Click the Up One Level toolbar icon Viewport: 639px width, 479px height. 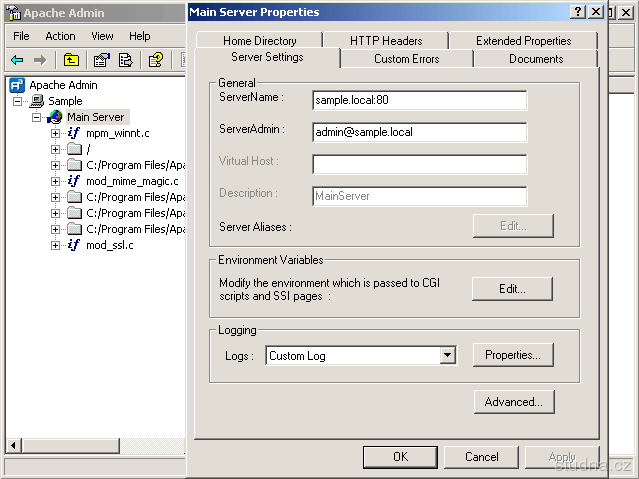(71, 60)
